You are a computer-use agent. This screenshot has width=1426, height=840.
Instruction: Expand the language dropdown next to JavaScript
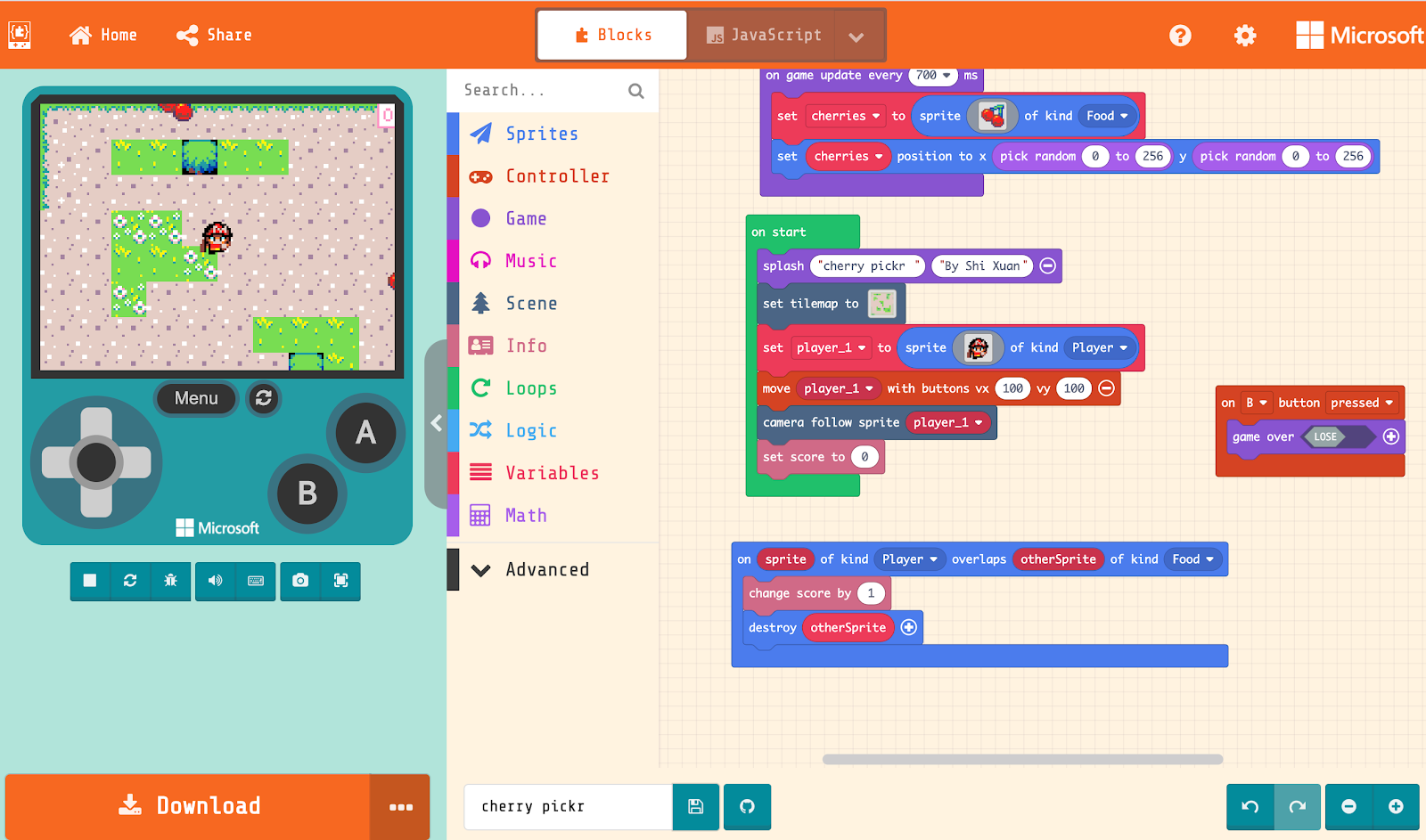[x=856, y=37]
